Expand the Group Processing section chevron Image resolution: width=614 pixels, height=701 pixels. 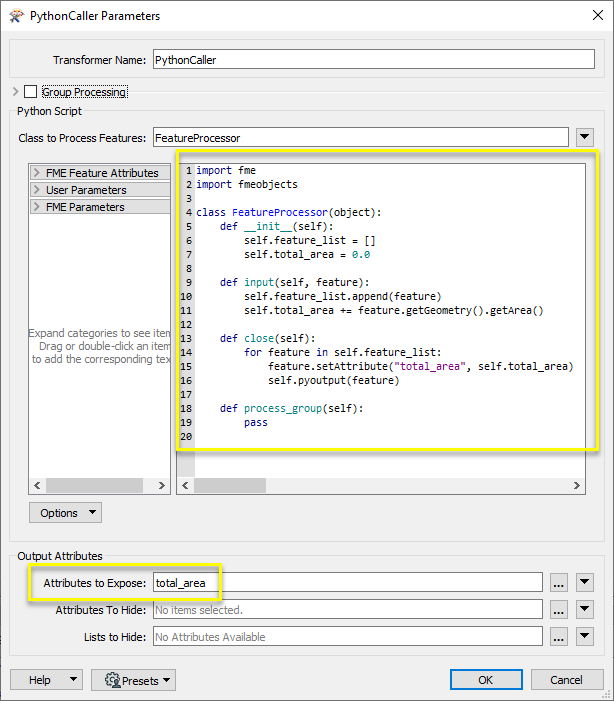coord(16,92)
